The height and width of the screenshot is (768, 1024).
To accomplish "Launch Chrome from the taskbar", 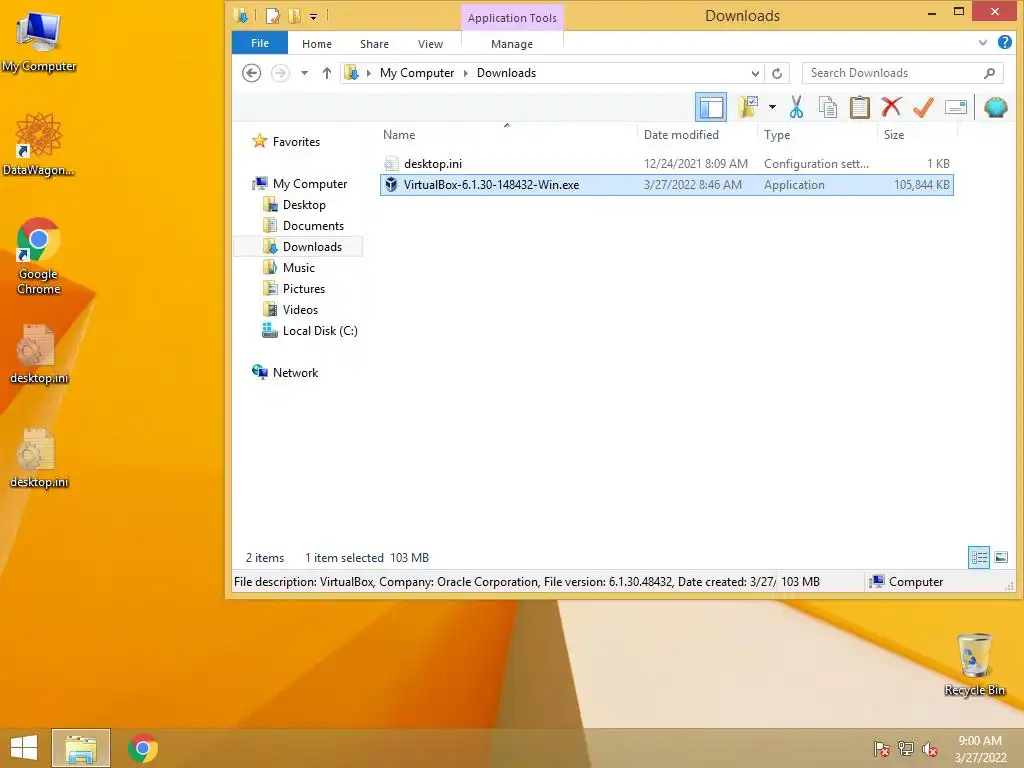I will [x=142, y=748].
